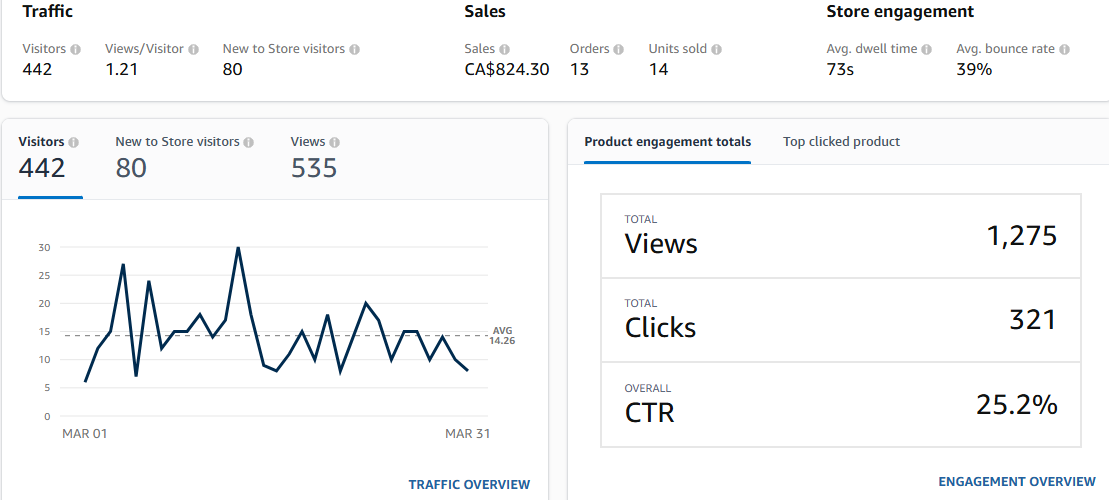Image resolution: width=1109 pixels, height=500 pixels.
Task: Click info icon beside Units sold
Action: coord(717,50)
